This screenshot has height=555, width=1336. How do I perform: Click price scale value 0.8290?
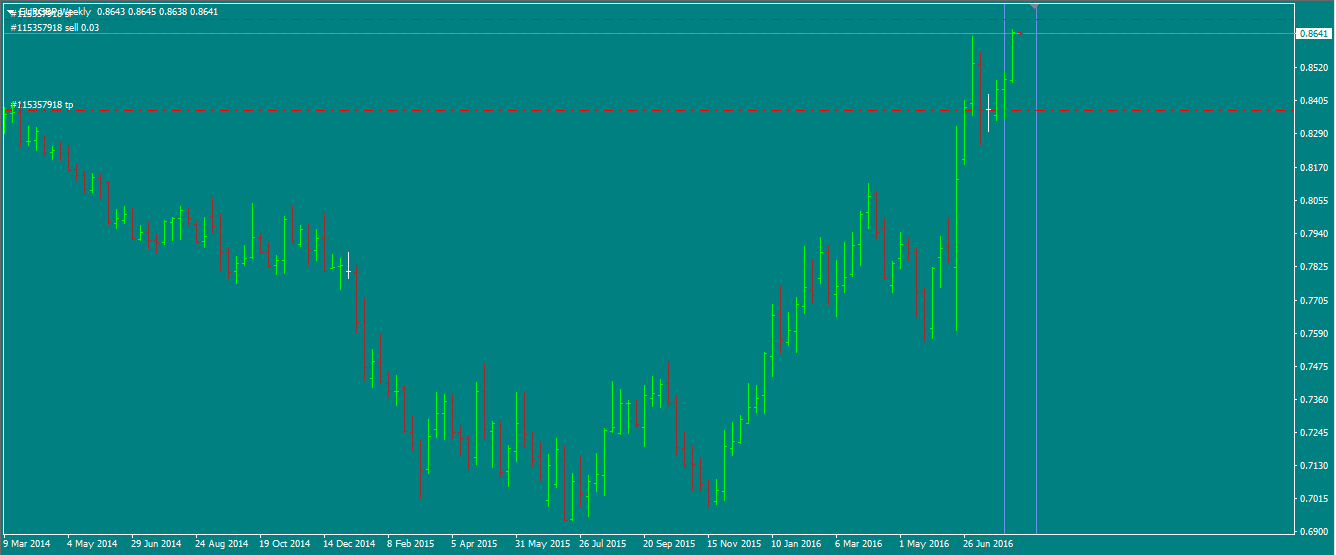(1313, 134)
